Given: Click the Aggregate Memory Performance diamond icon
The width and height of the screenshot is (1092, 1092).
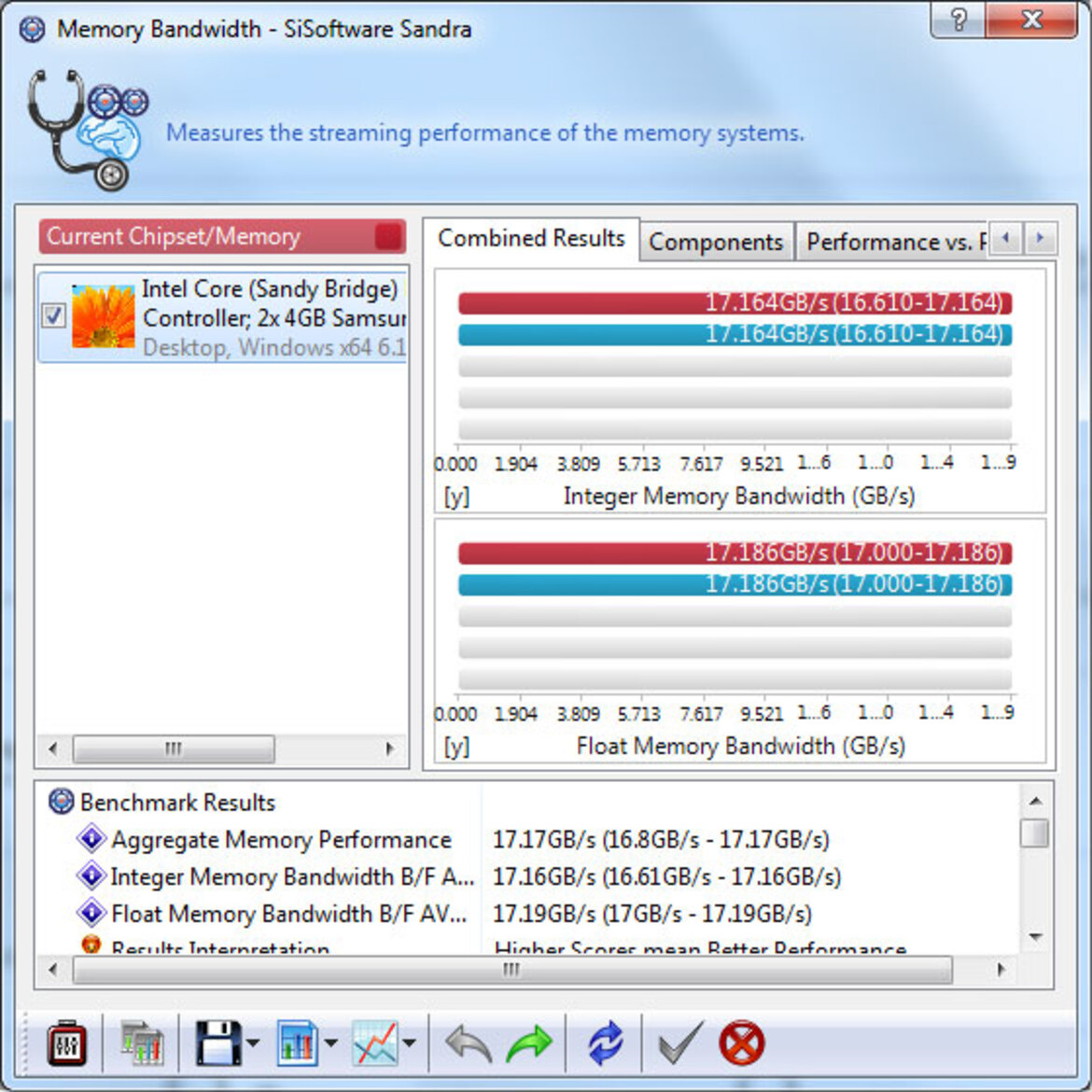Looking at the screenshot, I should [91, 838].
